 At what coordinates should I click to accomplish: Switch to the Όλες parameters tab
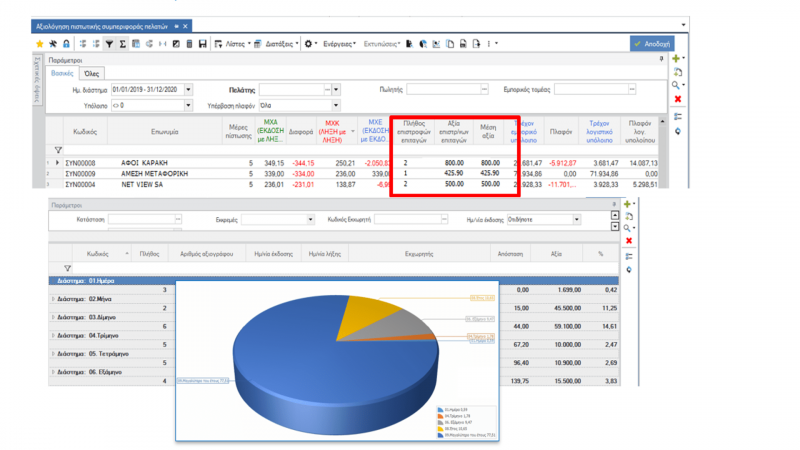coord(91,74)
